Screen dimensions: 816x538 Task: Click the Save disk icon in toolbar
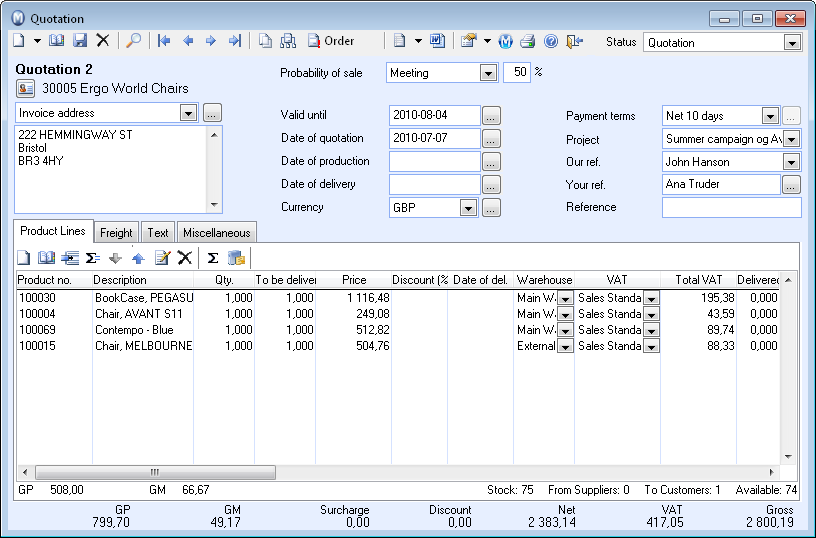coord(80,41)
